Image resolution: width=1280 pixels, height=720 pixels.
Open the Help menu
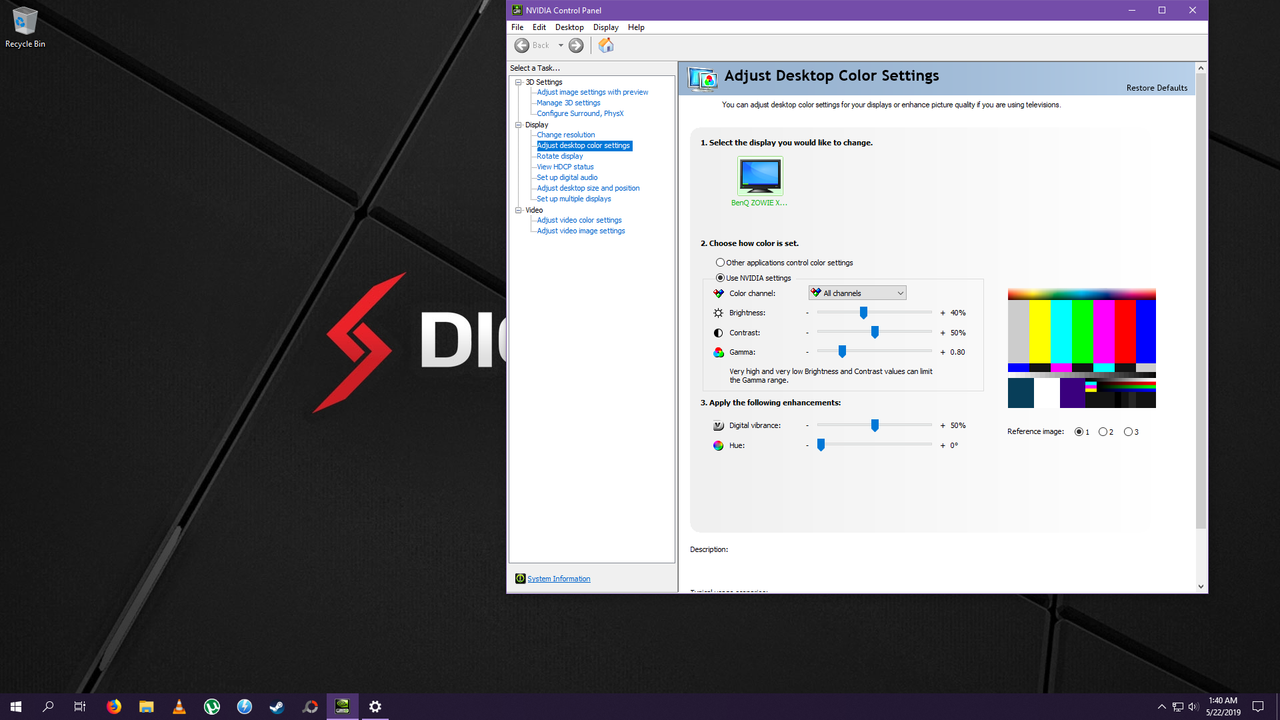pos(636,27)
